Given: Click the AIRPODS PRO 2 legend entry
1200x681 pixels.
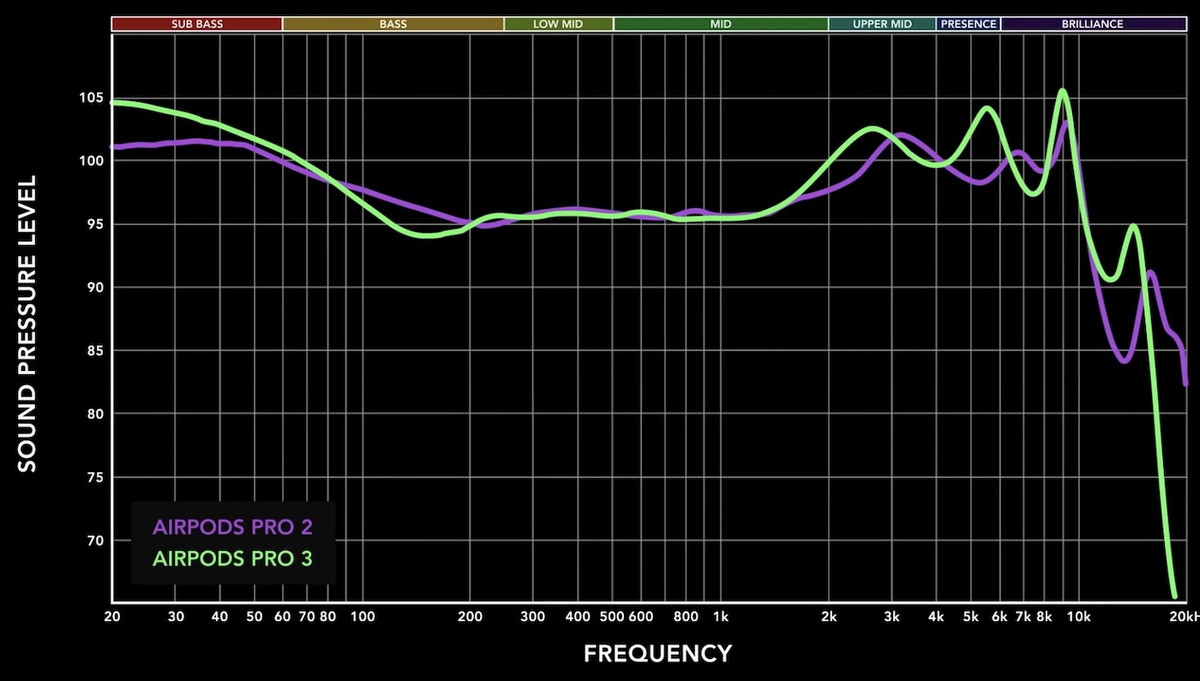Looking at the screenshot, I should click(233, 527).
